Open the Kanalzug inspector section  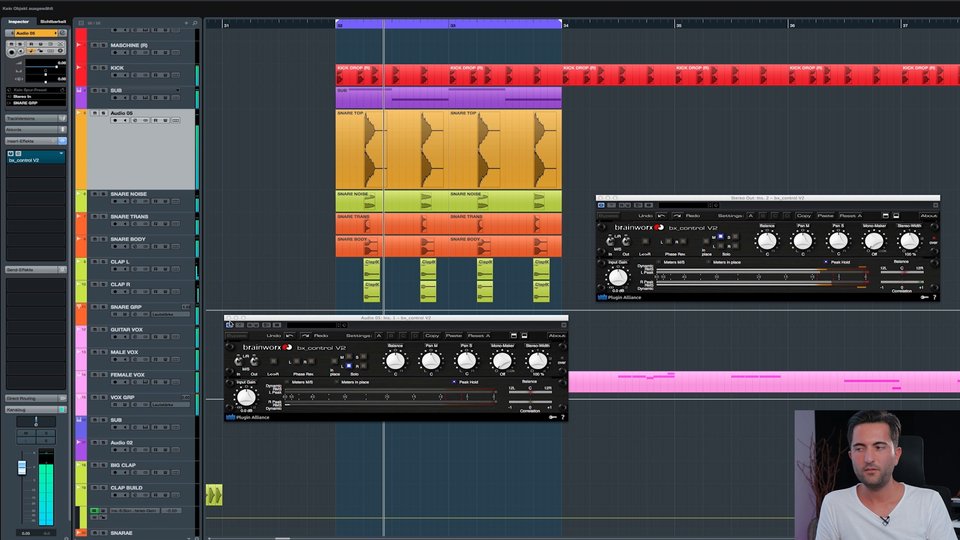point(36,410)
